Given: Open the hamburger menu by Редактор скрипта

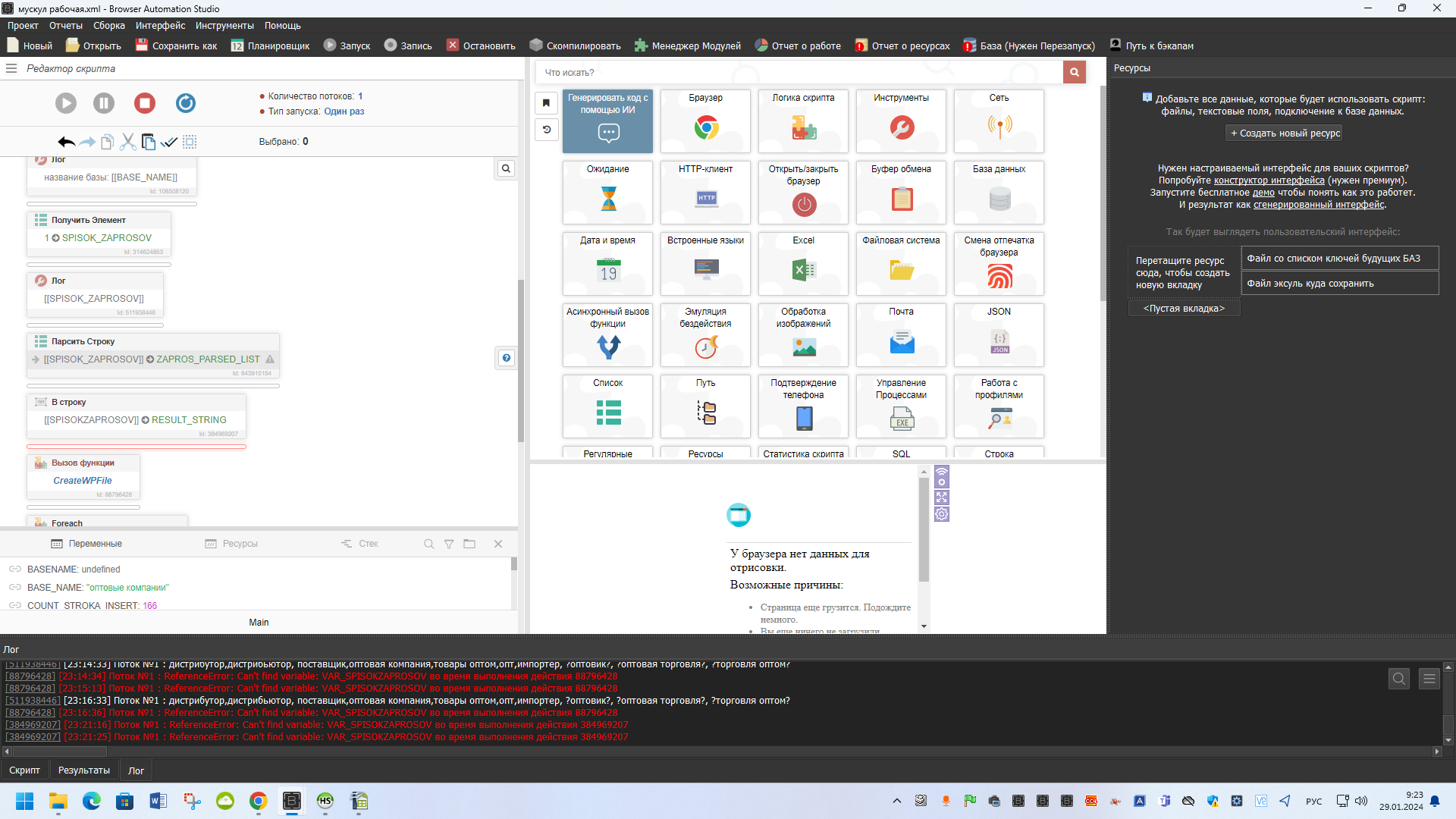Looking at the screenshot, I should (11, 68).
